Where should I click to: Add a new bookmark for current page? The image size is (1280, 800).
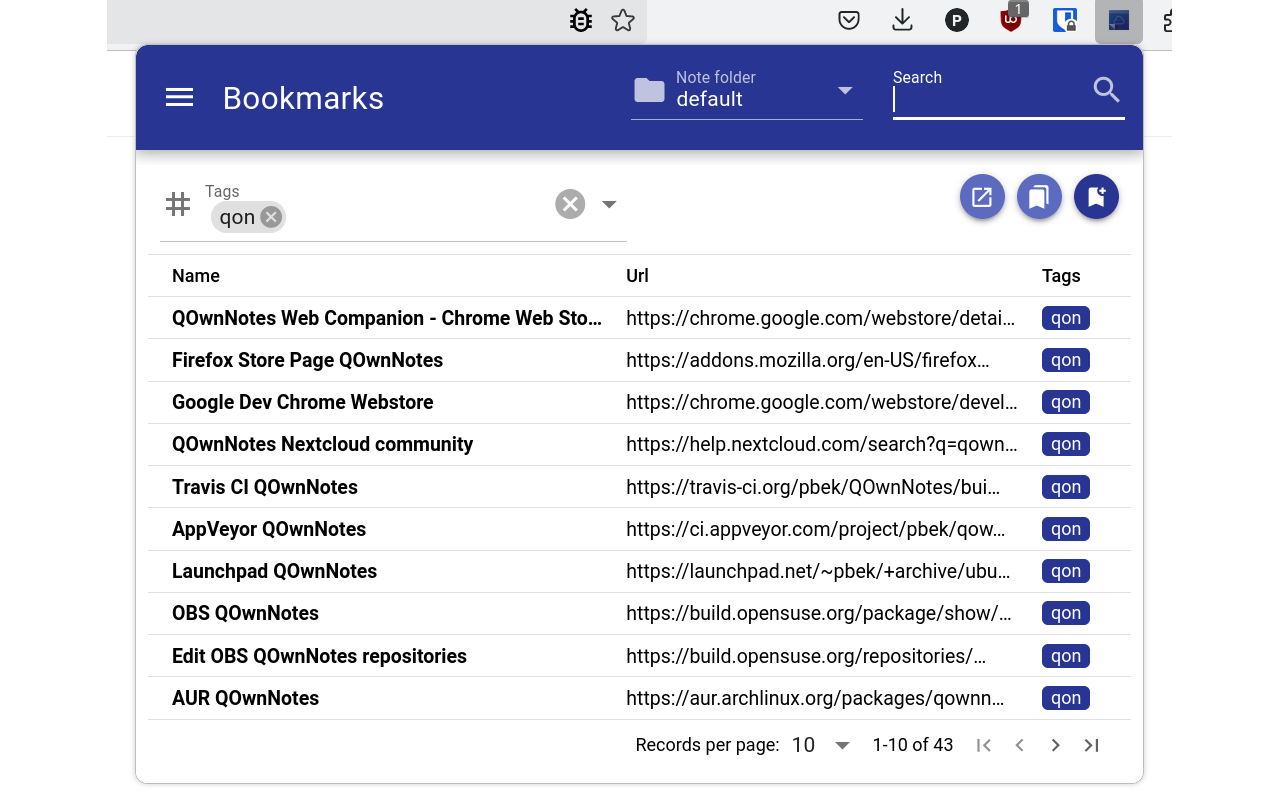[x=1096, y=196]
